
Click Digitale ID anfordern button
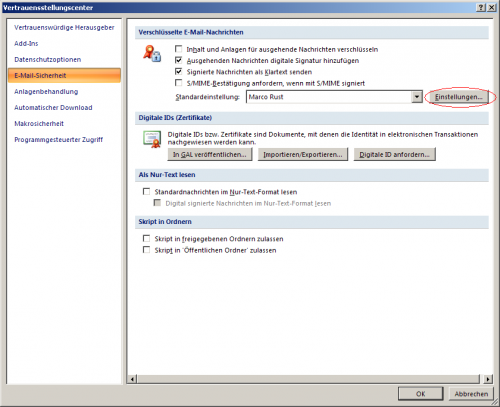tap(394, 155)
